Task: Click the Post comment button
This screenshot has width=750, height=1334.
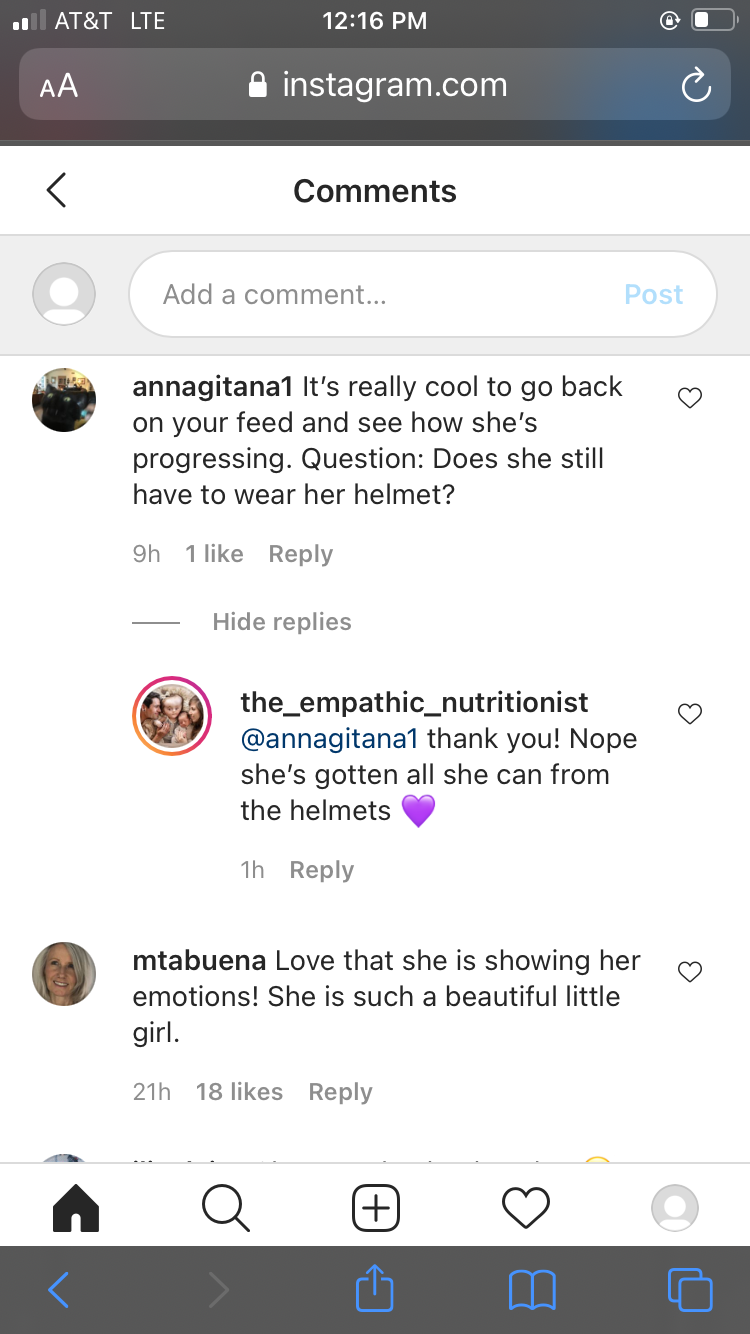Action: 653,294
